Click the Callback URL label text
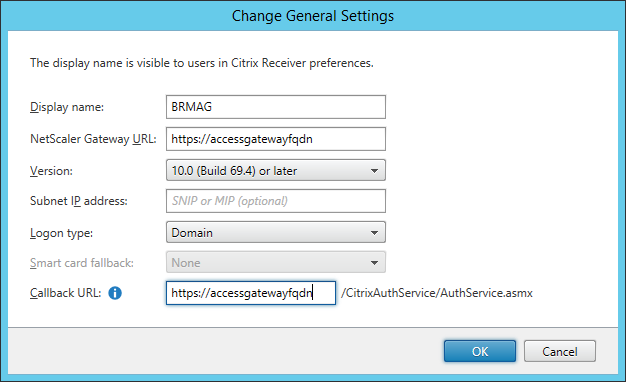Image resolution: width=626 pixels, height=382 pixels. [65, 293]
